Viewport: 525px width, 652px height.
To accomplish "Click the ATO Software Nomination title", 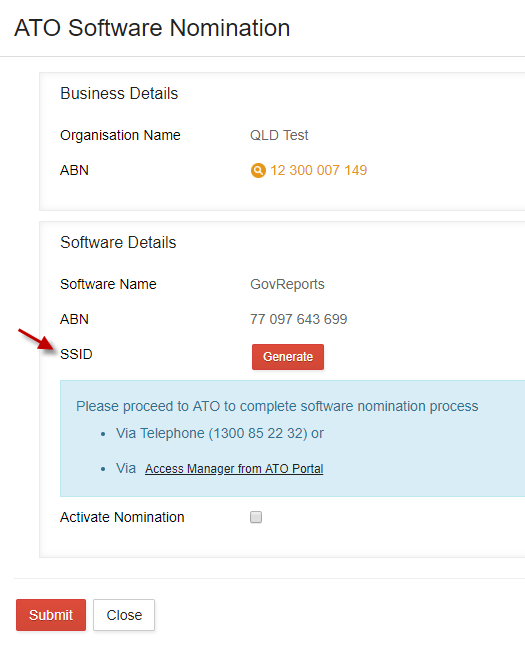I will 152,28.
